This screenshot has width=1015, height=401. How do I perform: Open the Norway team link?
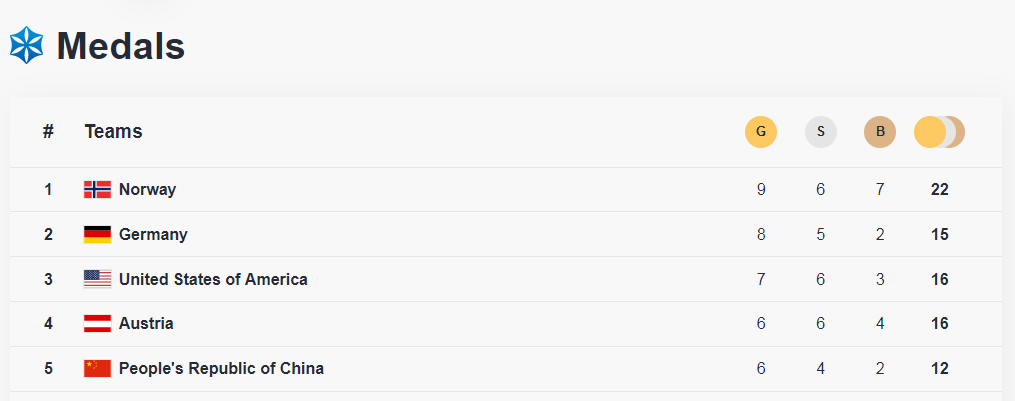click(x=147, y=190)
